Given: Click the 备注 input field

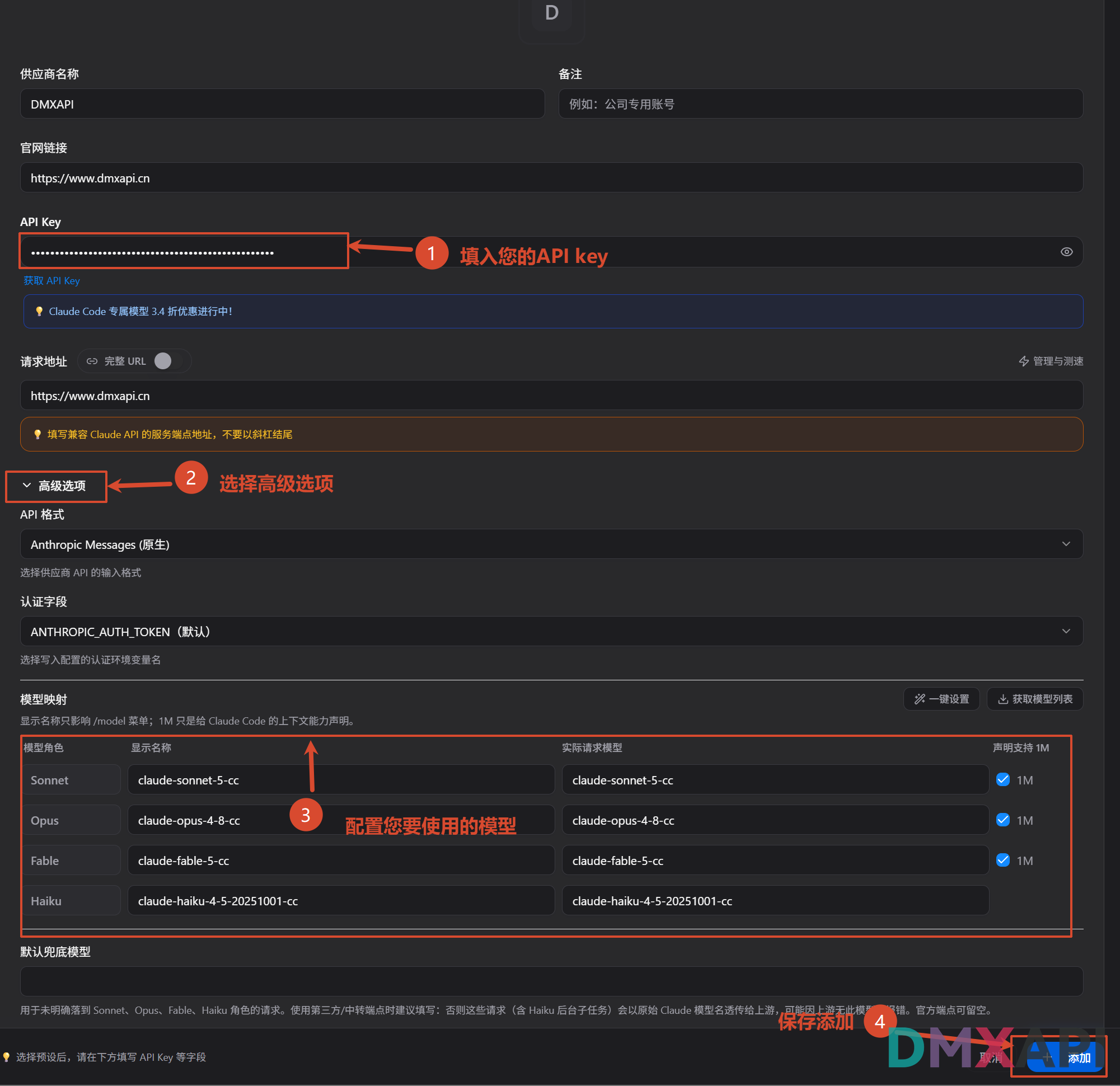Looking at the screenshot, I should click(821, 104).
